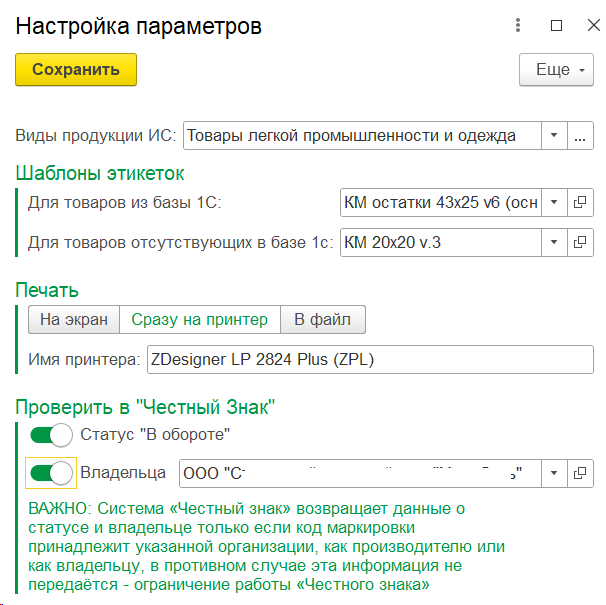
Task: Select the В файл print option
Action: 323,319
